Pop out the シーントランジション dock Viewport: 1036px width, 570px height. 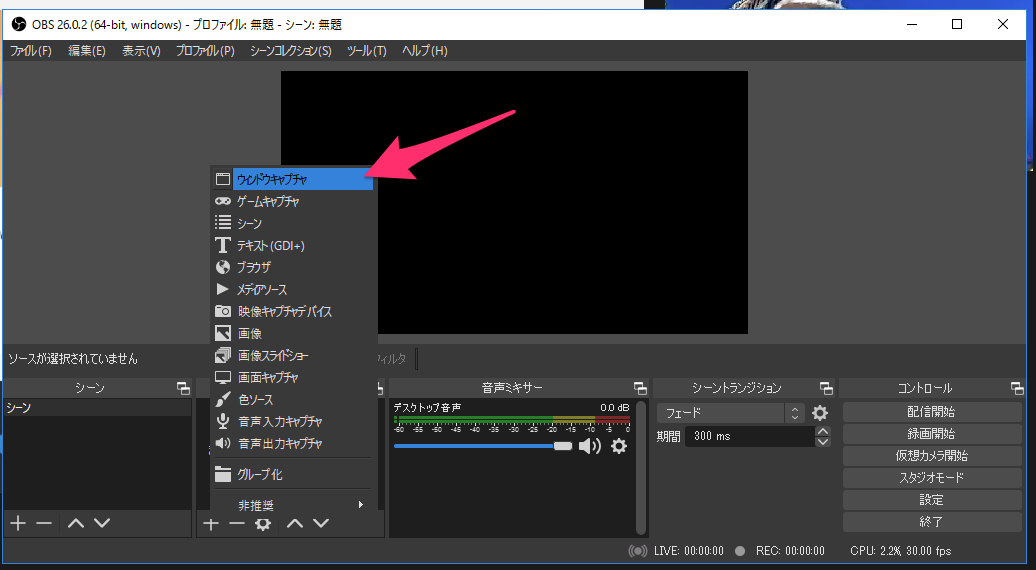tap(826, 388)
